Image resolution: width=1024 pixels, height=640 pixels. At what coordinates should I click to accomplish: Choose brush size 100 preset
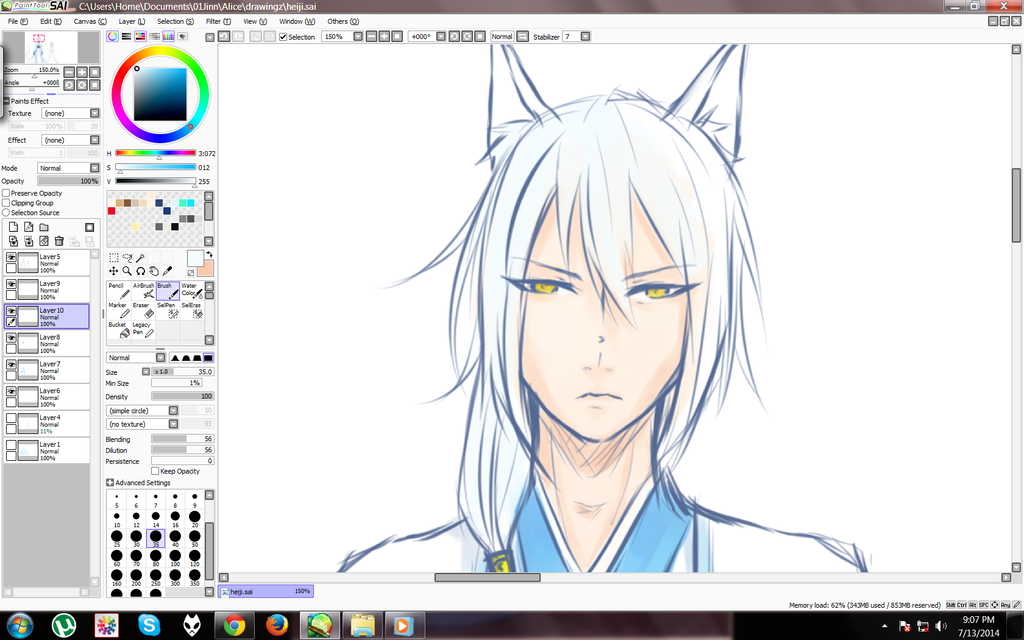coord(175,558)
